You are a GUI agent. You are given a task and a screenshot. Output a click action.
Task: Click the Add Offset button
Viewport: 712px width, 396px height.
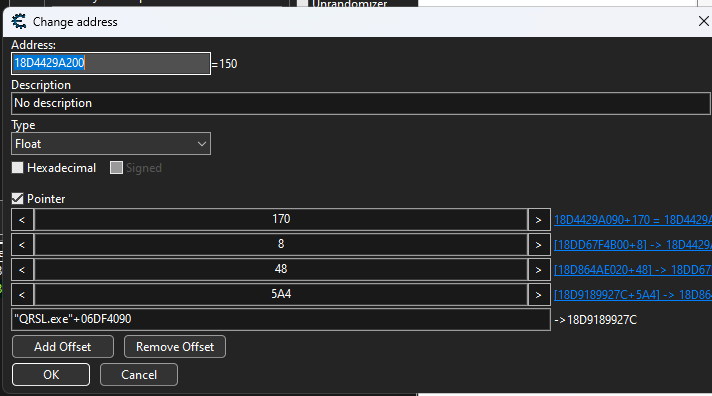click(63, 346)
